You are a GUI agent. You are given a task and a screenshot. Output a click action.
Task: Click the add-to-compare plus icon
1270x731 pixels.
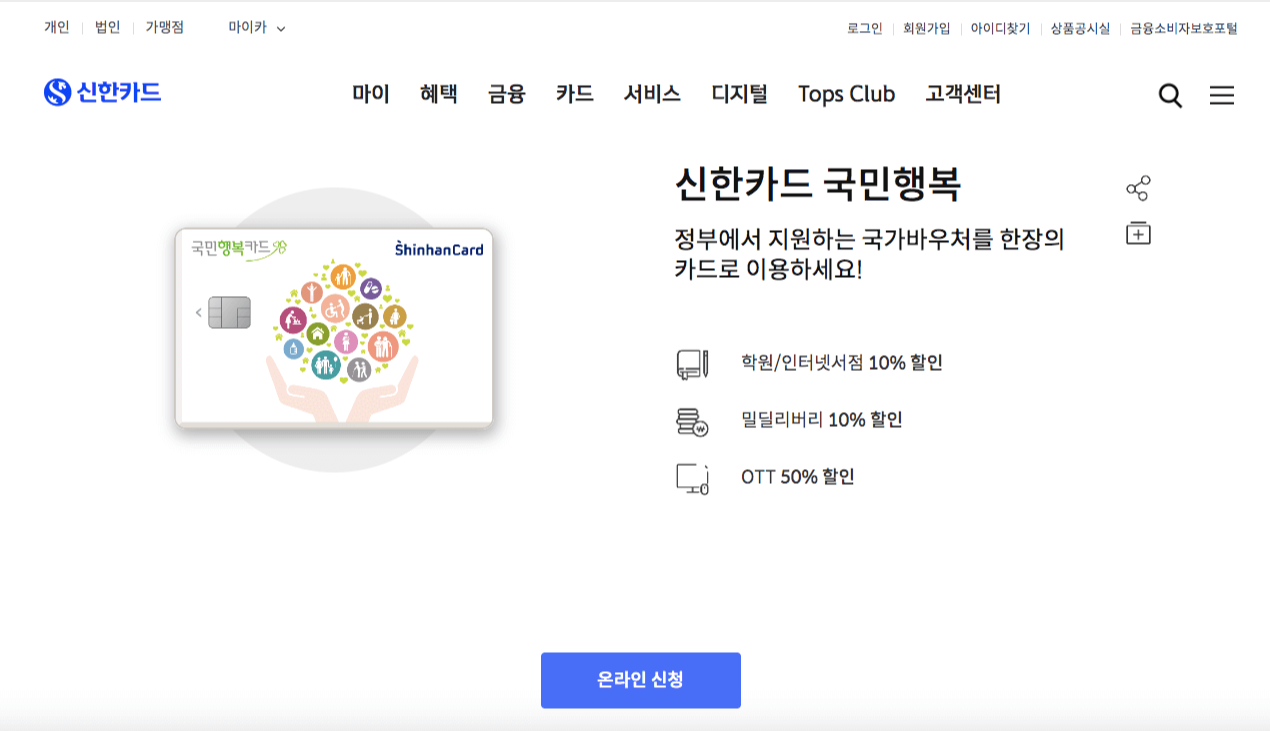tap(1138, 231)
